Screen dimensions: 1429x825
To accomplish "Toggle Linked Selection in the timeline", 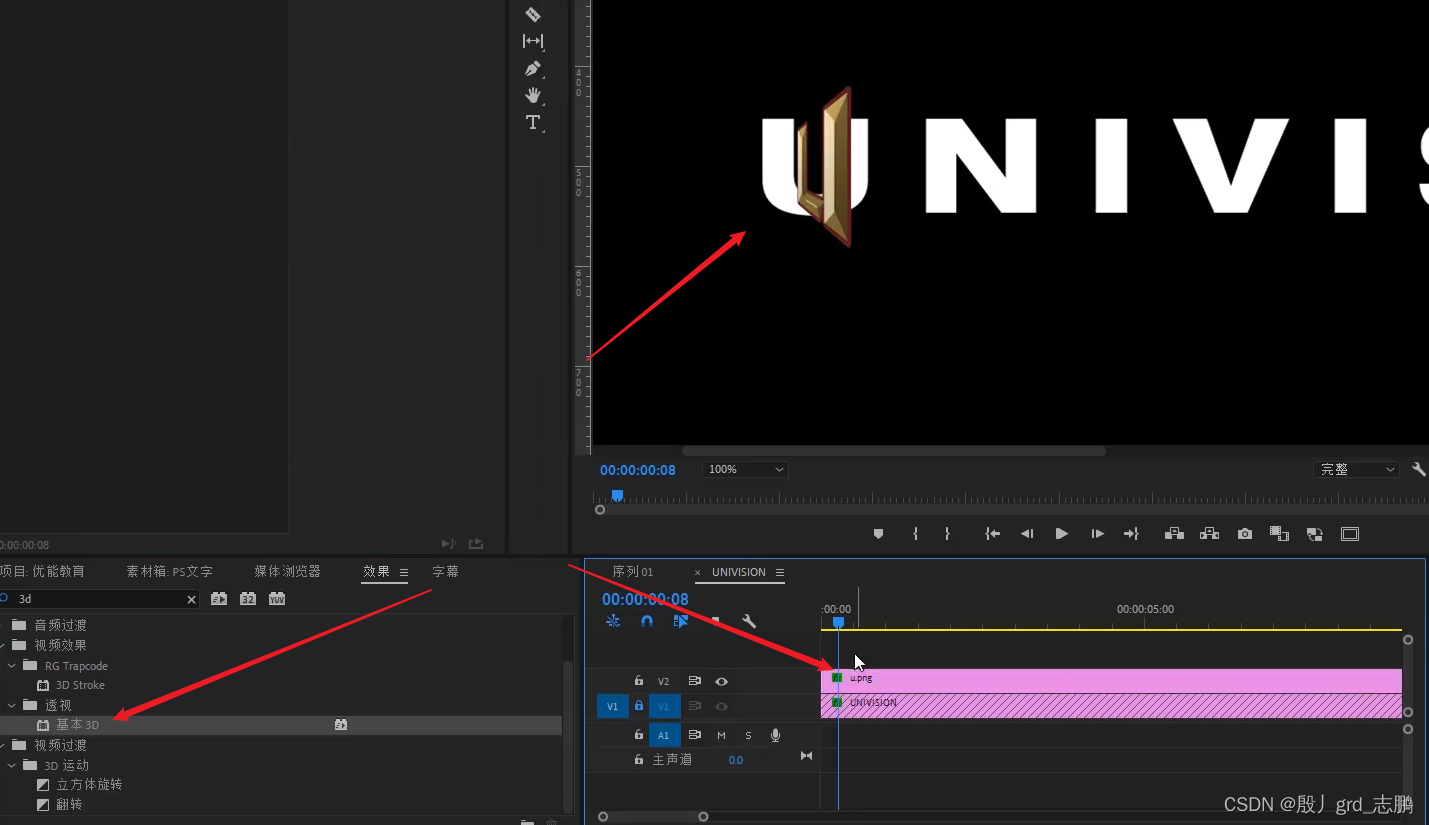I will coord(681,621).
